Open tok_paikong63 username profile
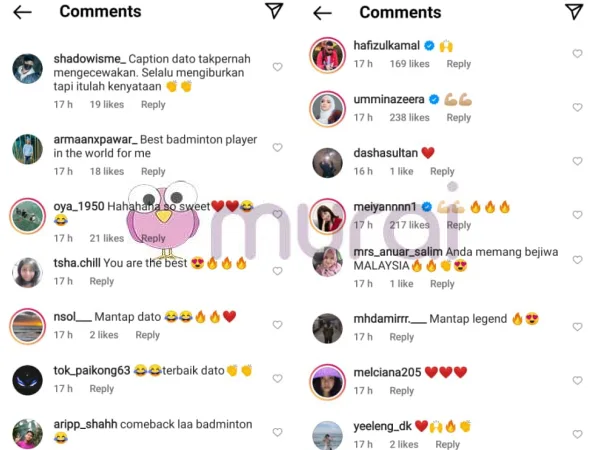The image size is (600, 450). pos(92,370)
